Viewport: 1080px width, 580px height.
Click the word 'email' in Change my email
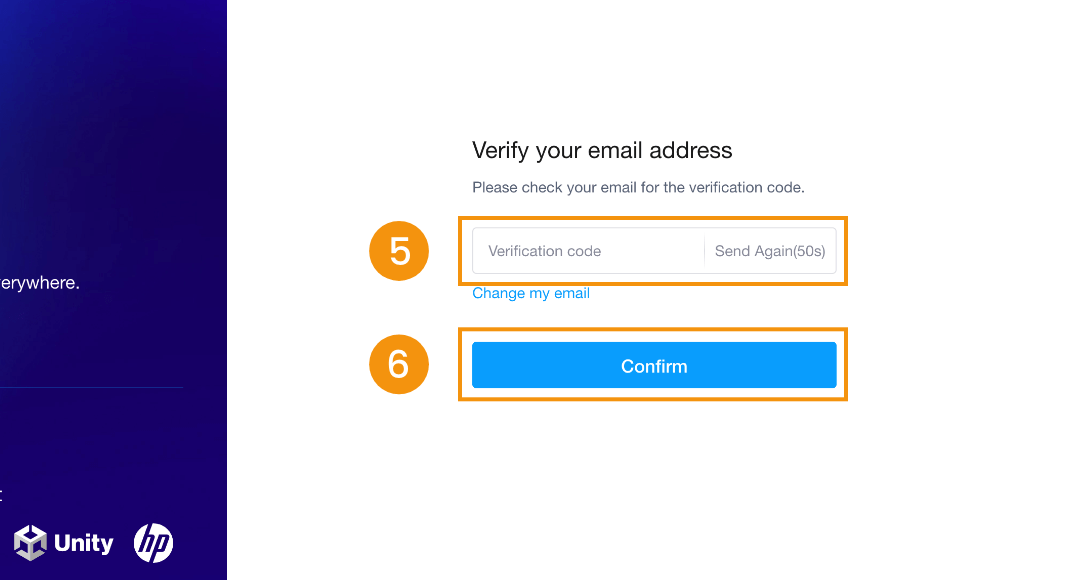(x=572, y=293)
